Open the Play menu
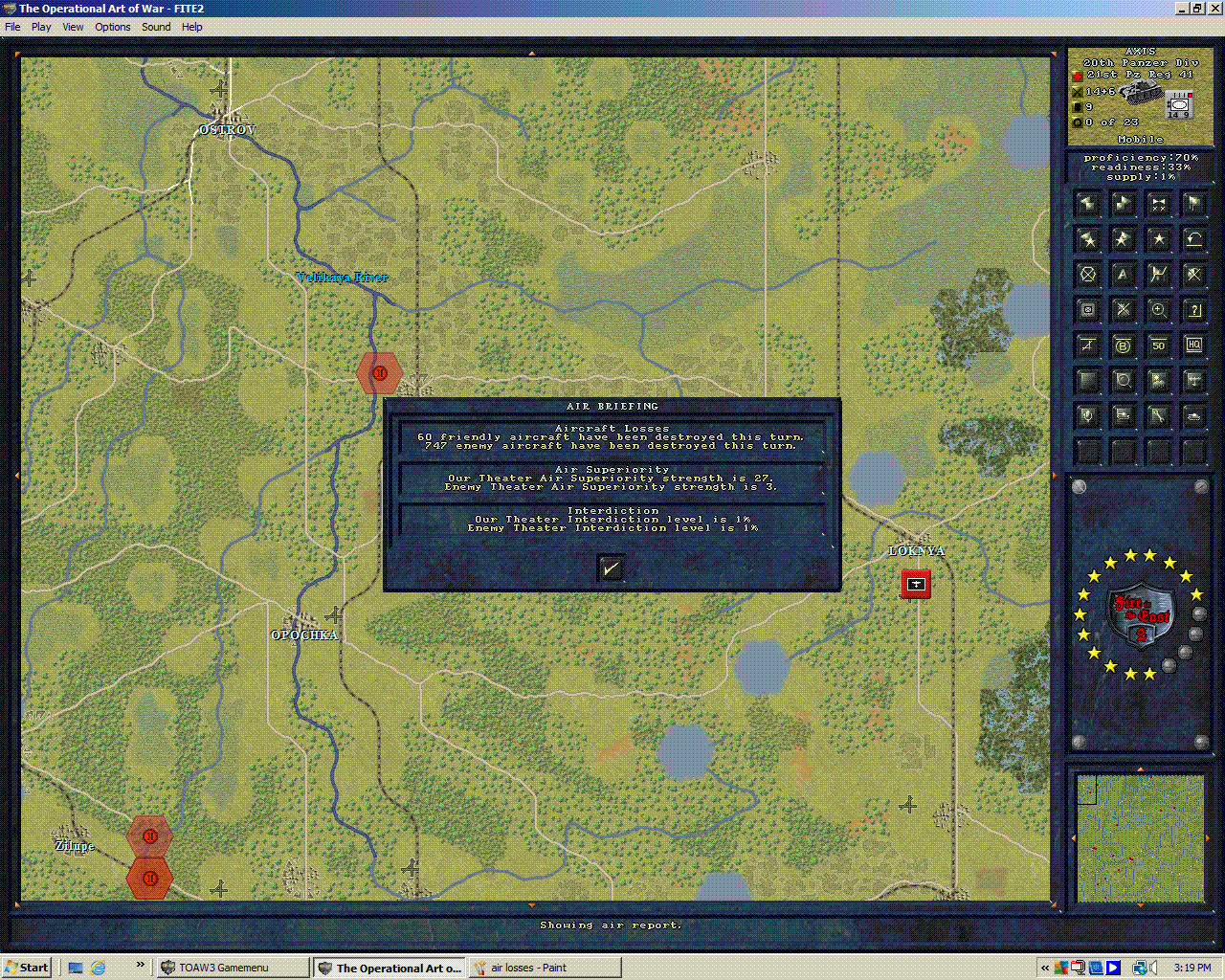 (41, 27)
